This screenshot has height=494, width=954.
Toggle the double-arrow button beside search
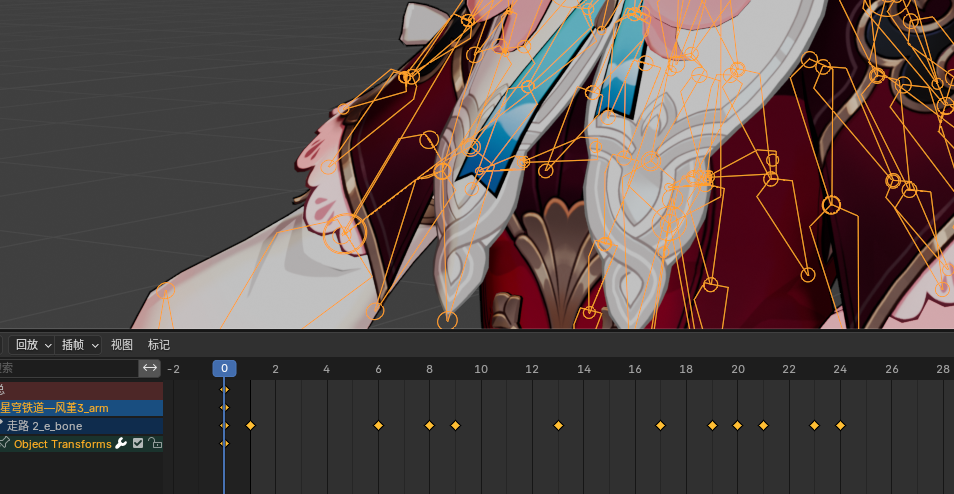click(150, 368)
